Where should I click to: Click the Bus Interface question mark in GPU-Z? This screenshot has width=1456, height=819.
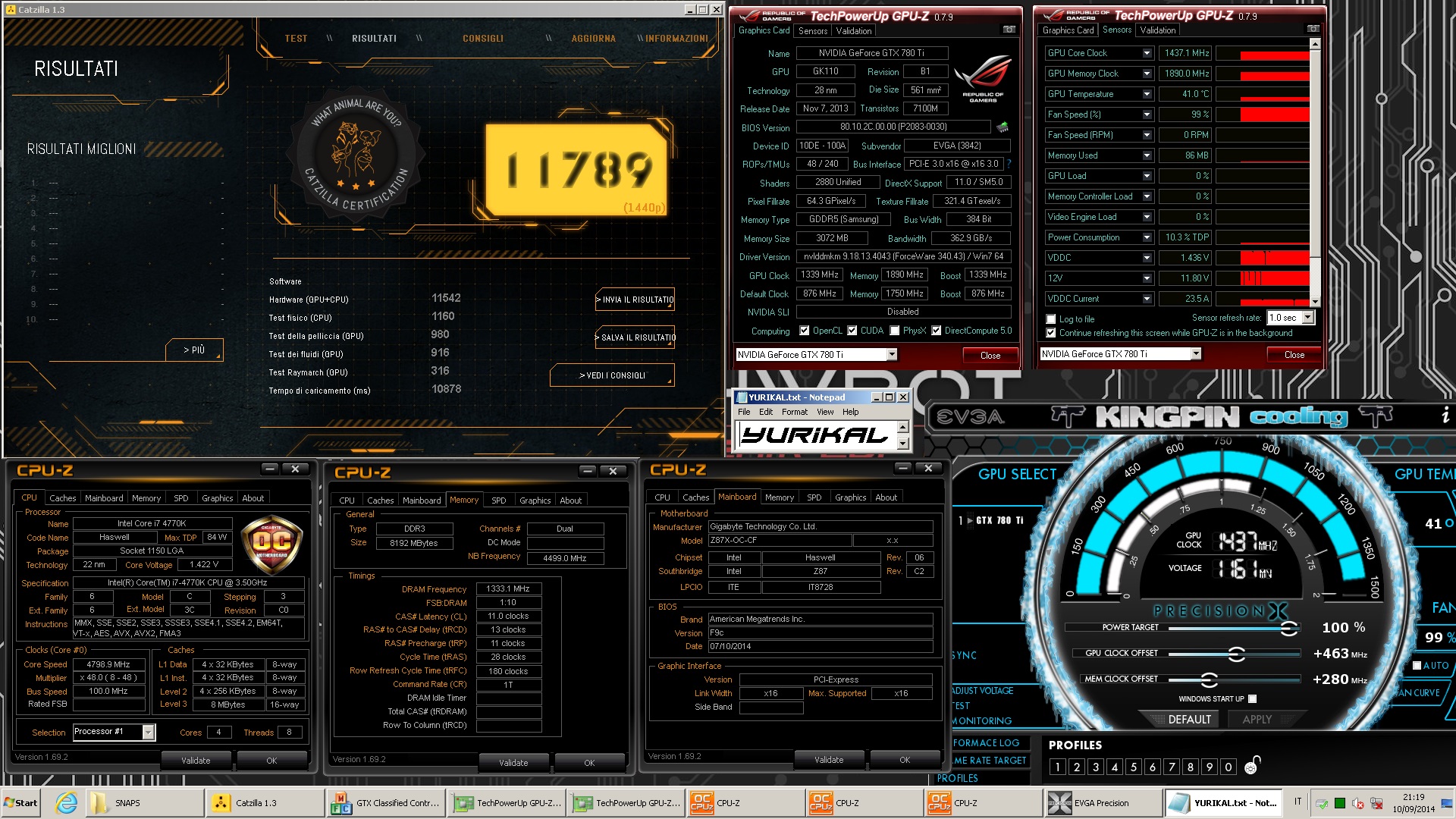(1009, 164)
